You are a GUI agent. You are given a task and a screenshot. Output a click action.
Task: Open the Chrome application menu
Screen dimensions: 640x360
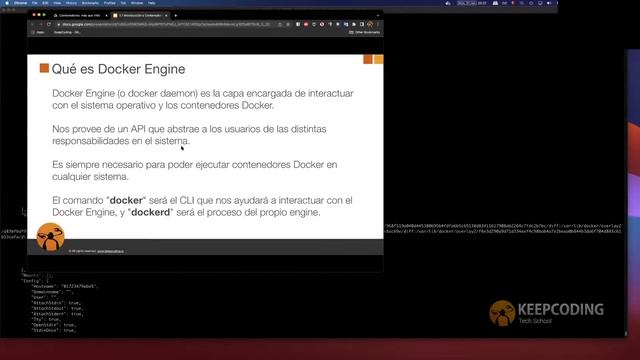click(20, 3)
